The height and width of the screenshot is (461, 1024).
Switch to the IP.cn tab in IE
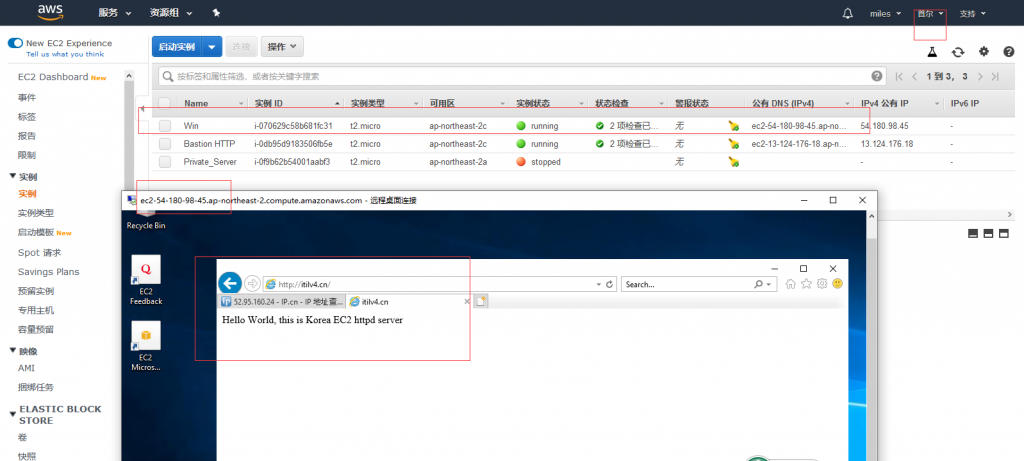(x=282, y=302)
